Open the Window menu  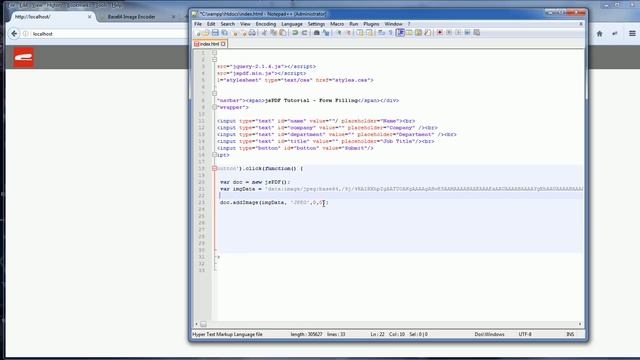(393, 24)
